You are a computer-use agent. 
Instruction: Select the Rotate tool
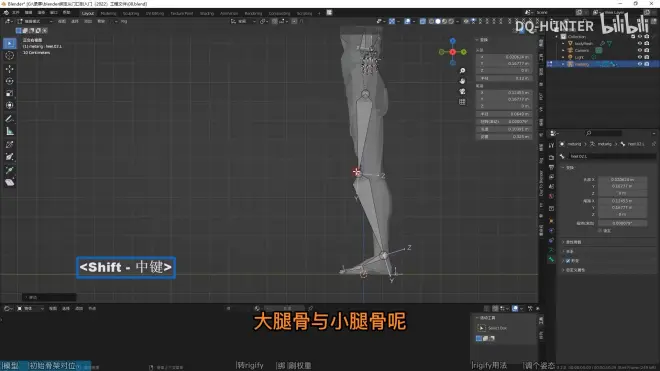click(10, 81)
